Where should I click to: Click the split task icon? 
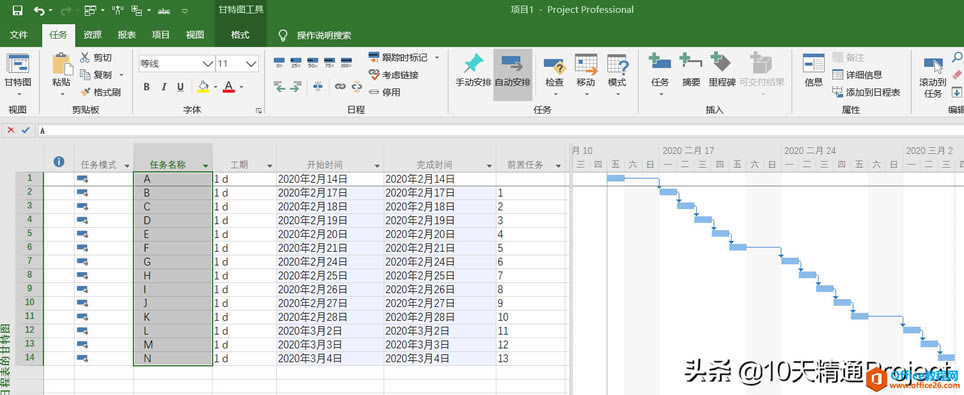click(318, 87)
